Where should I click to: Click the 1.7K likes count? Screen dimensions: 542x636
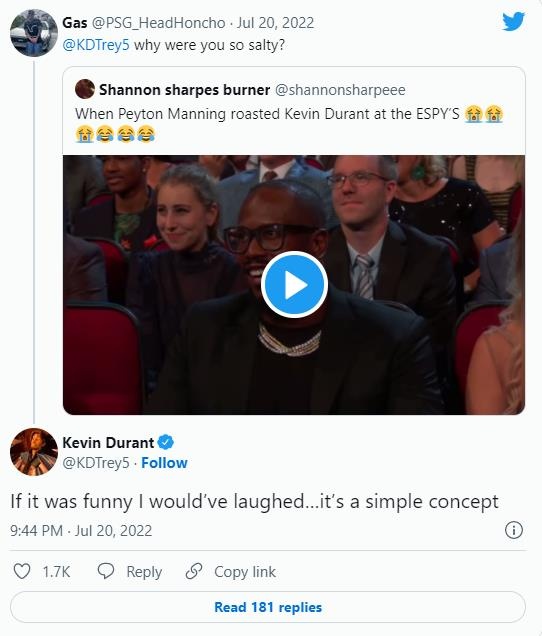coord(56,572)
